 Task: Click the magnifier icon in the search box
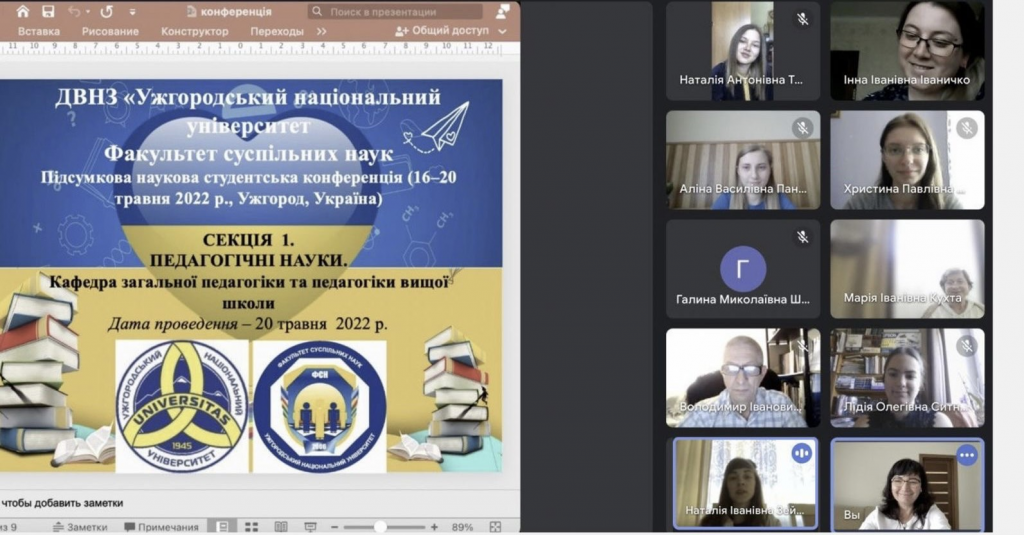coord(317,12)
